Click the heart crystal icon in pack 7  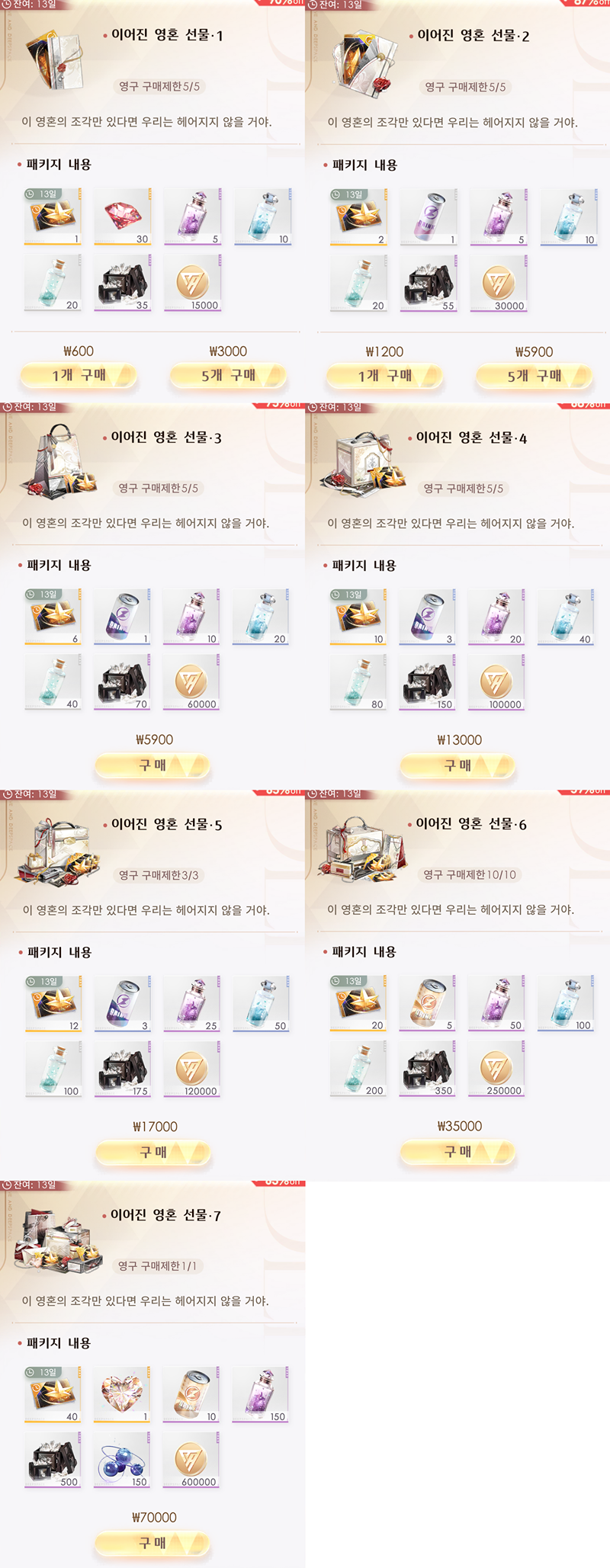pyautogui.click(x=122, y=1394)
